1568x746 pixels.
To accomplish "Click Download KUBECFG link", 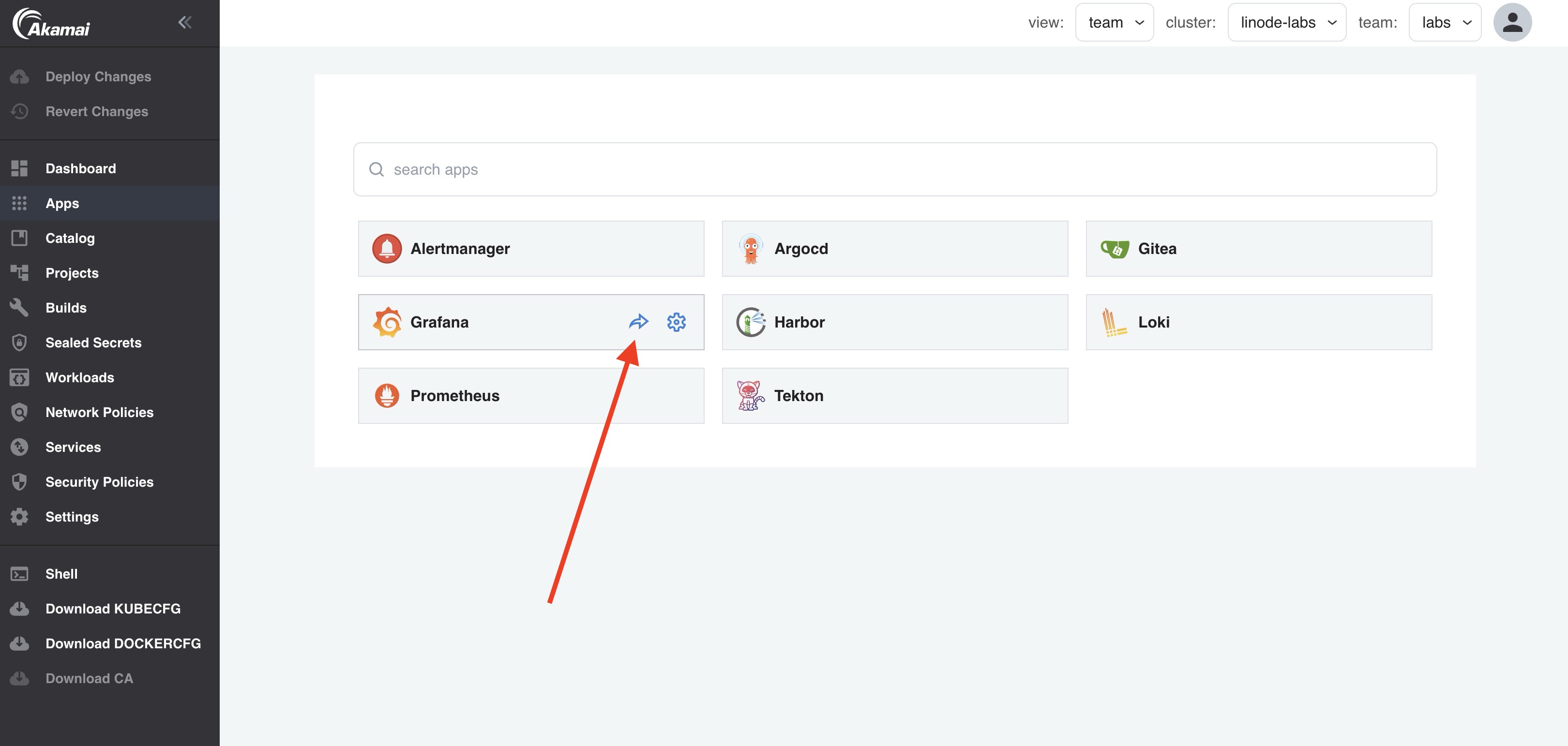I will (x=113, y=609).
